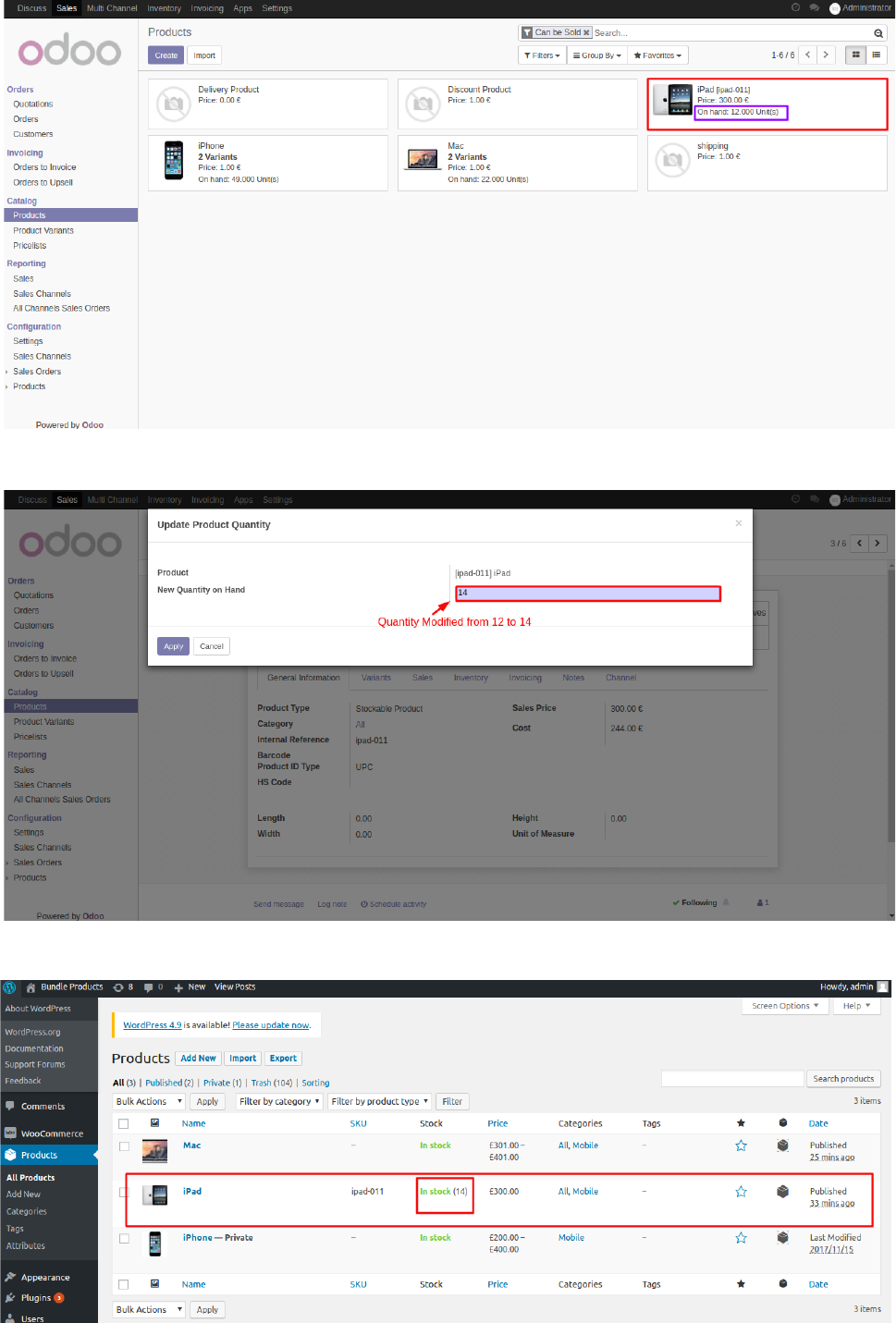Cancel the Update Product Quantity dialog

click(212, 646)
